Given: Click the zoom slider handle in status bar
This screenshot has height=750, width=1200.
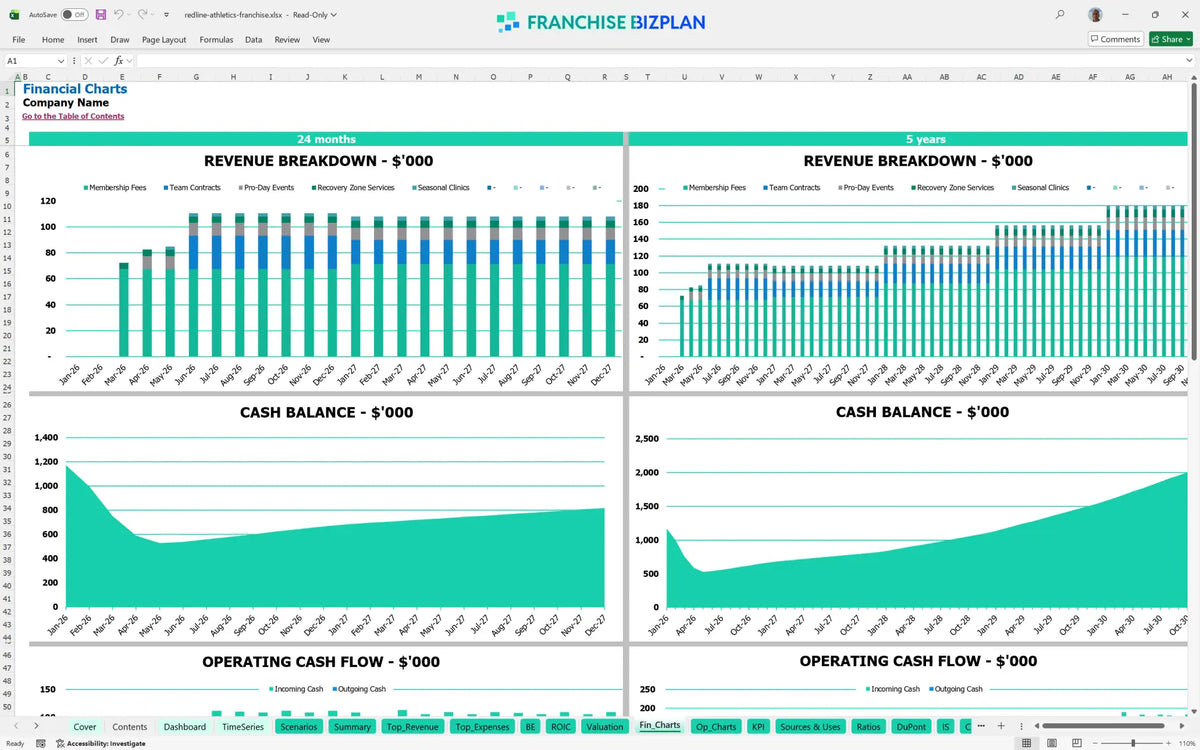Looking at the screenshot, I should pos(1132,743).
